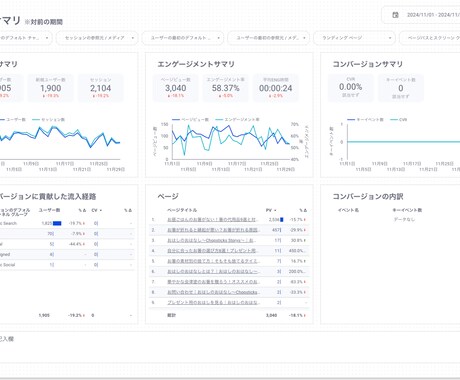Viewport: 460px width, 380px height.
Task: Click the CVR legend entry in conversion chart
Action: pos(399,120)
